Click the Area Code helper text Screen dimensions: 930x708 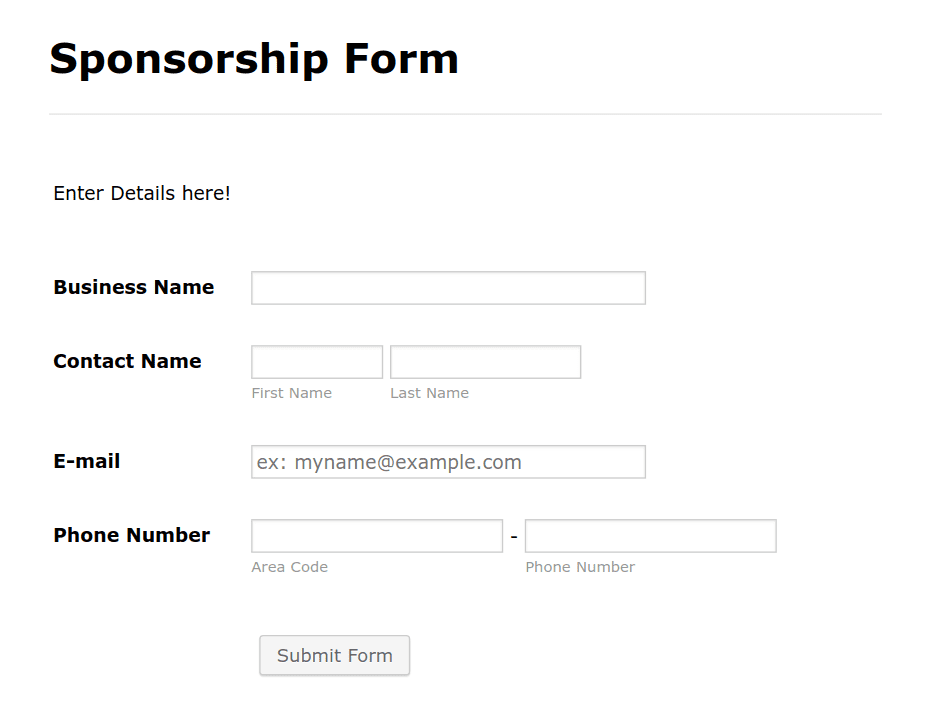(289, 566)
